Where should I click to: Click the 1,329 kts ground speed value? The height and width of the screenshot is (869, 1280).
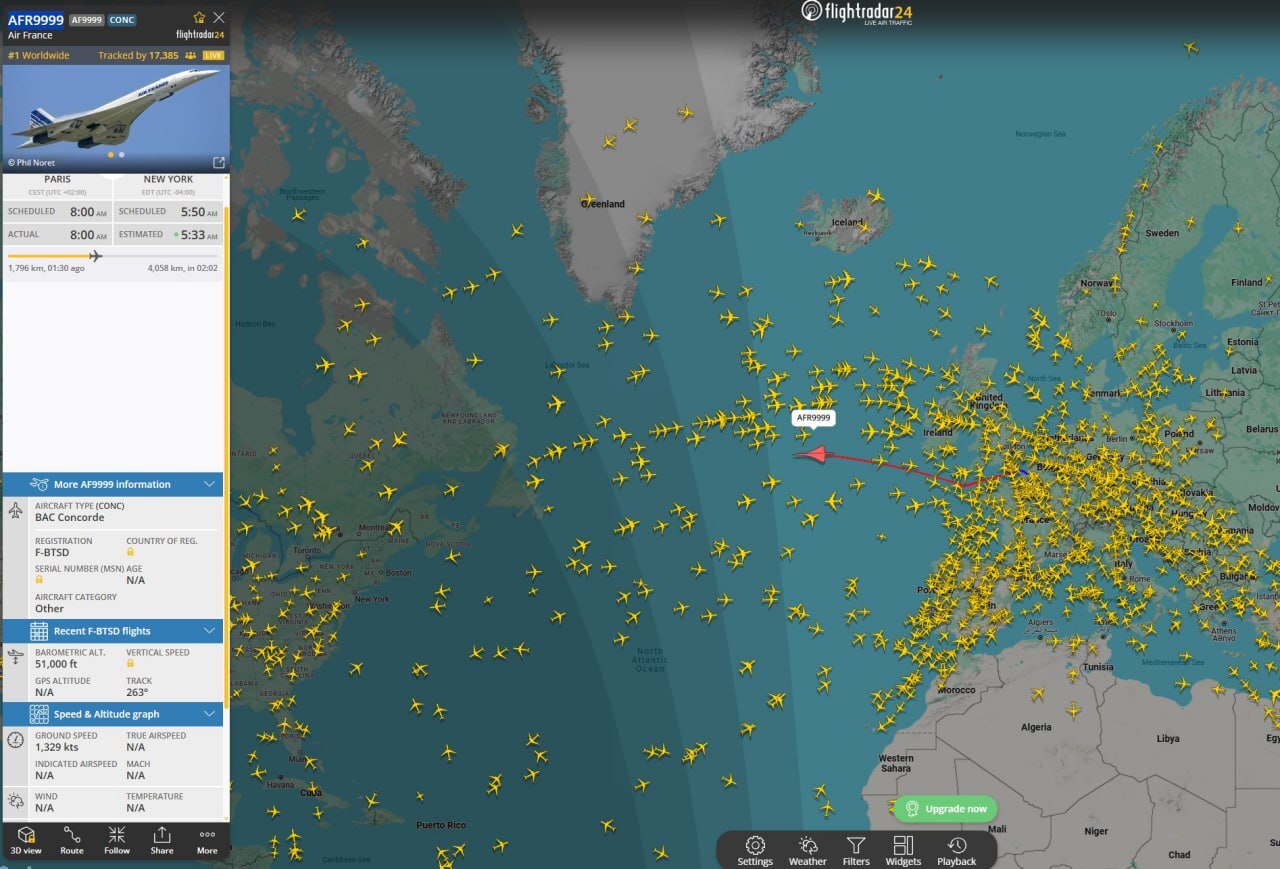[56, 747]
